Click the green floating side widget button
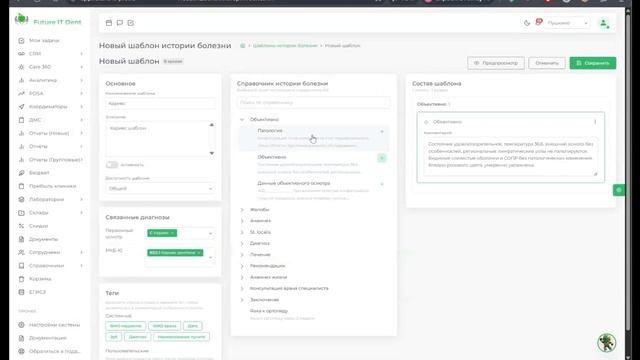640x360 pixels. click(x=619, y=190)
